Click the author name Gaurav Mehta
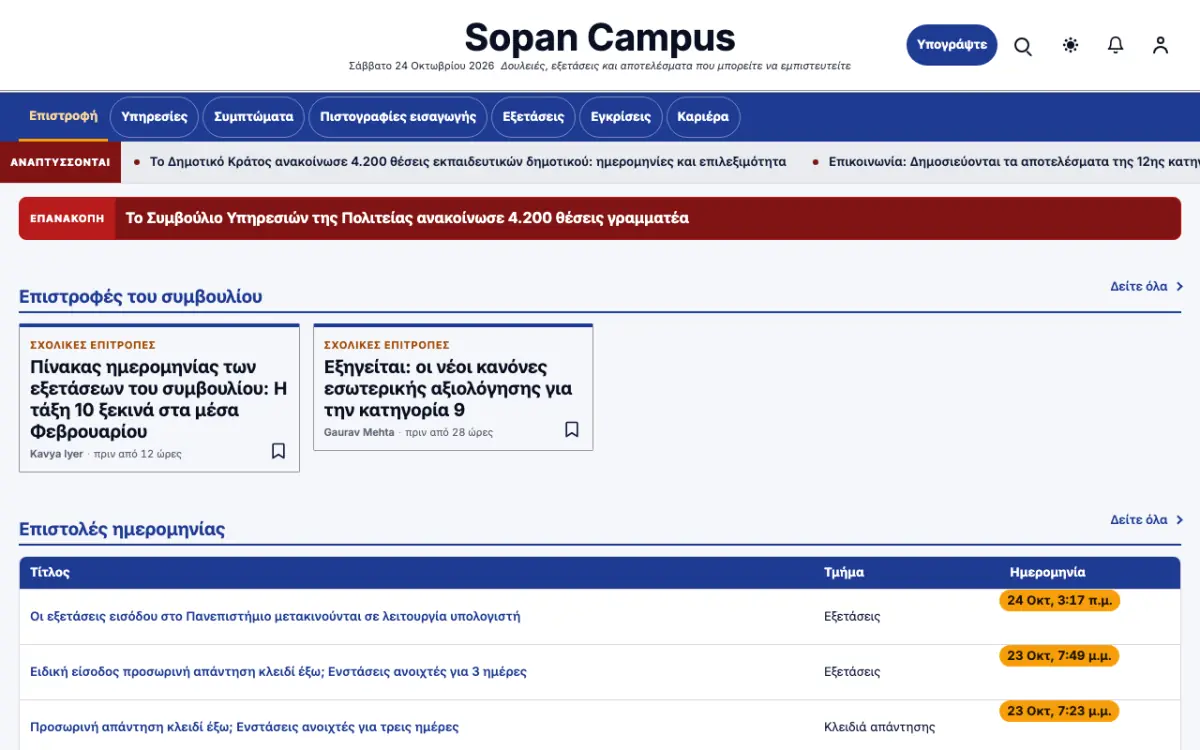Image resolution: width=1200 pixels, height=750 pixels. pos(359,432)
